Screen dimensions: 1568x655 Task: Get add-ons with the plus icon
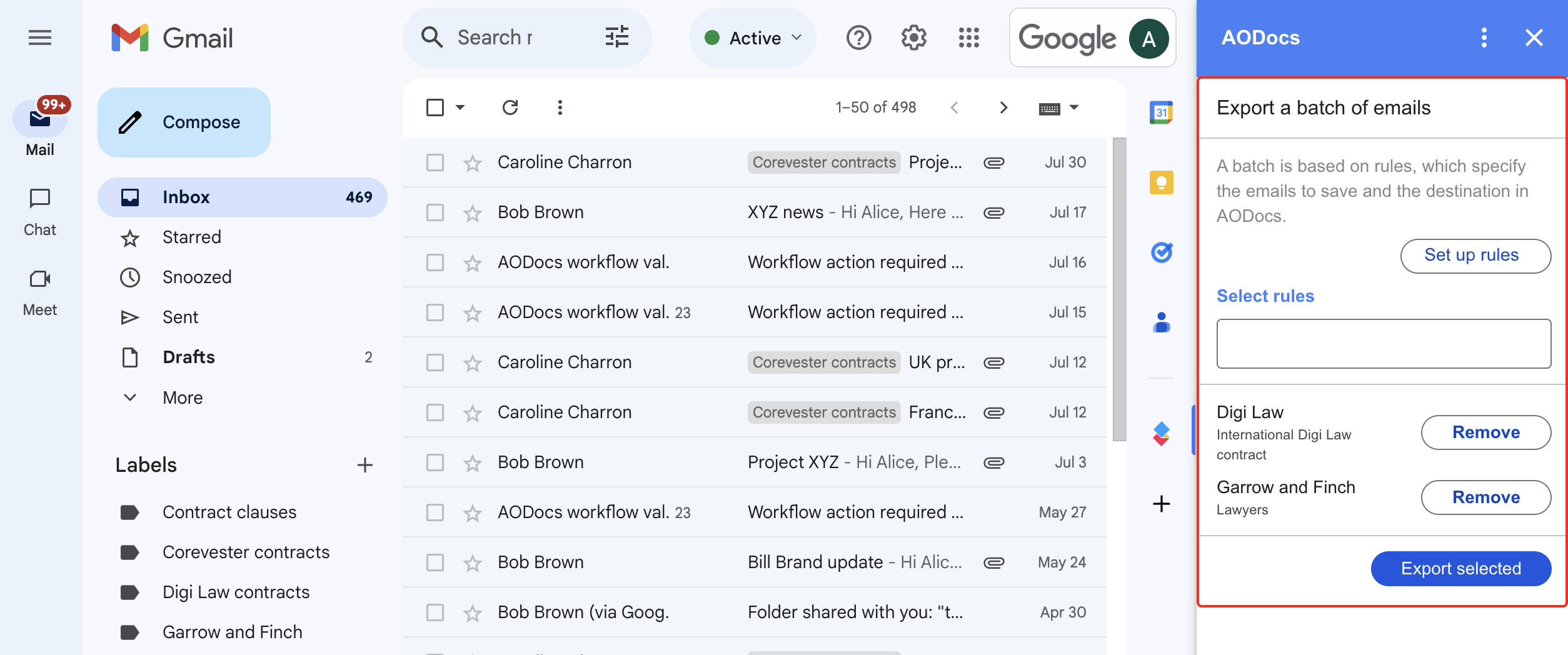point(1161,504)
